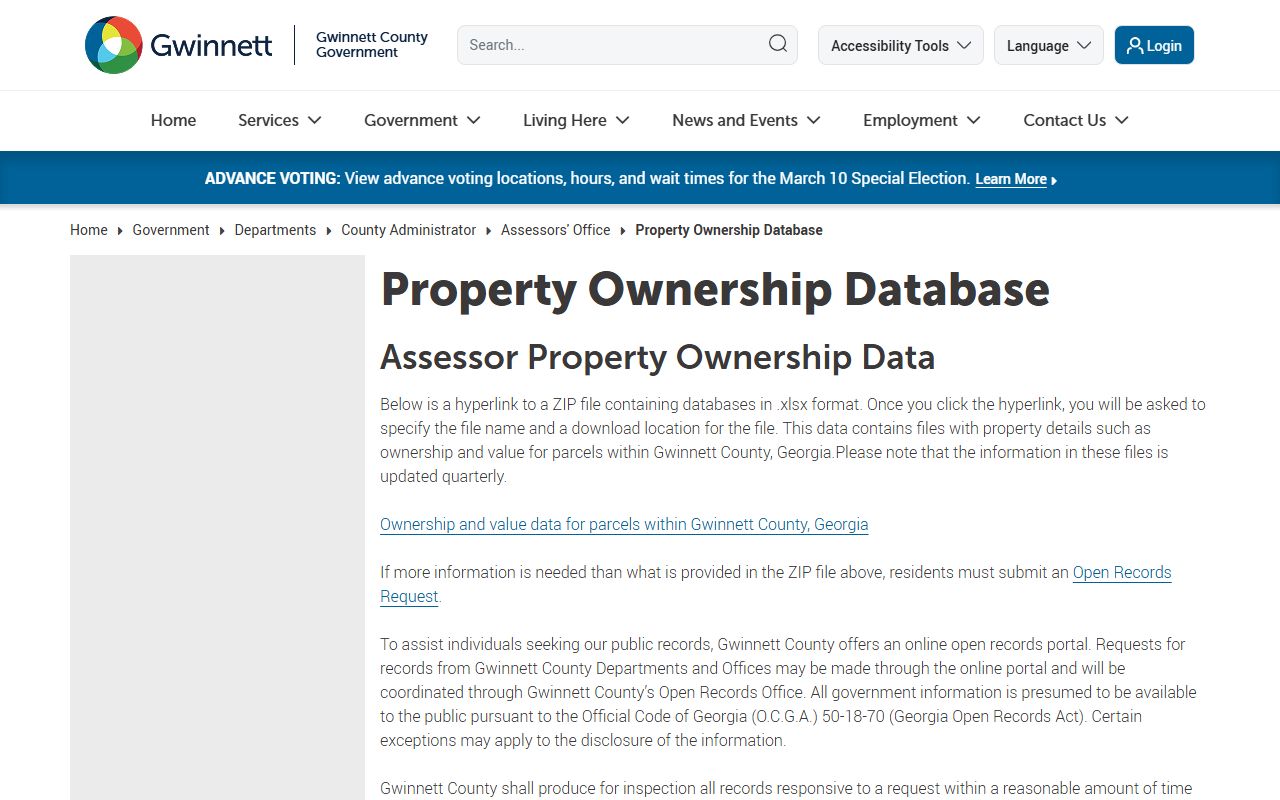Image resolution: width=1280 pixels, height=800 pixels.
Task: Open the Language dropdown
Action: click(1049, 45)
